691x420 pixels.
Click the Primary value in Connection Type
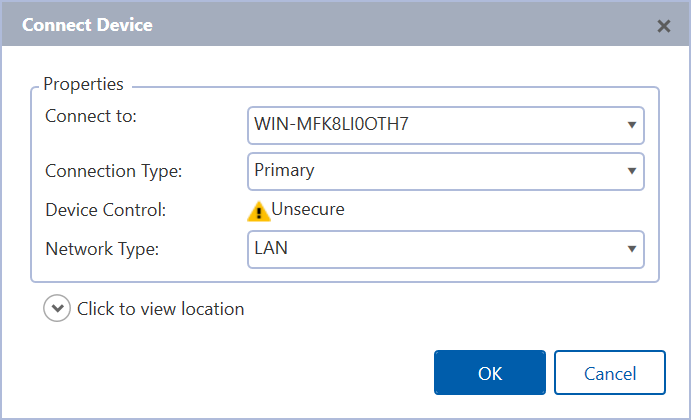(x=285, y=171)
